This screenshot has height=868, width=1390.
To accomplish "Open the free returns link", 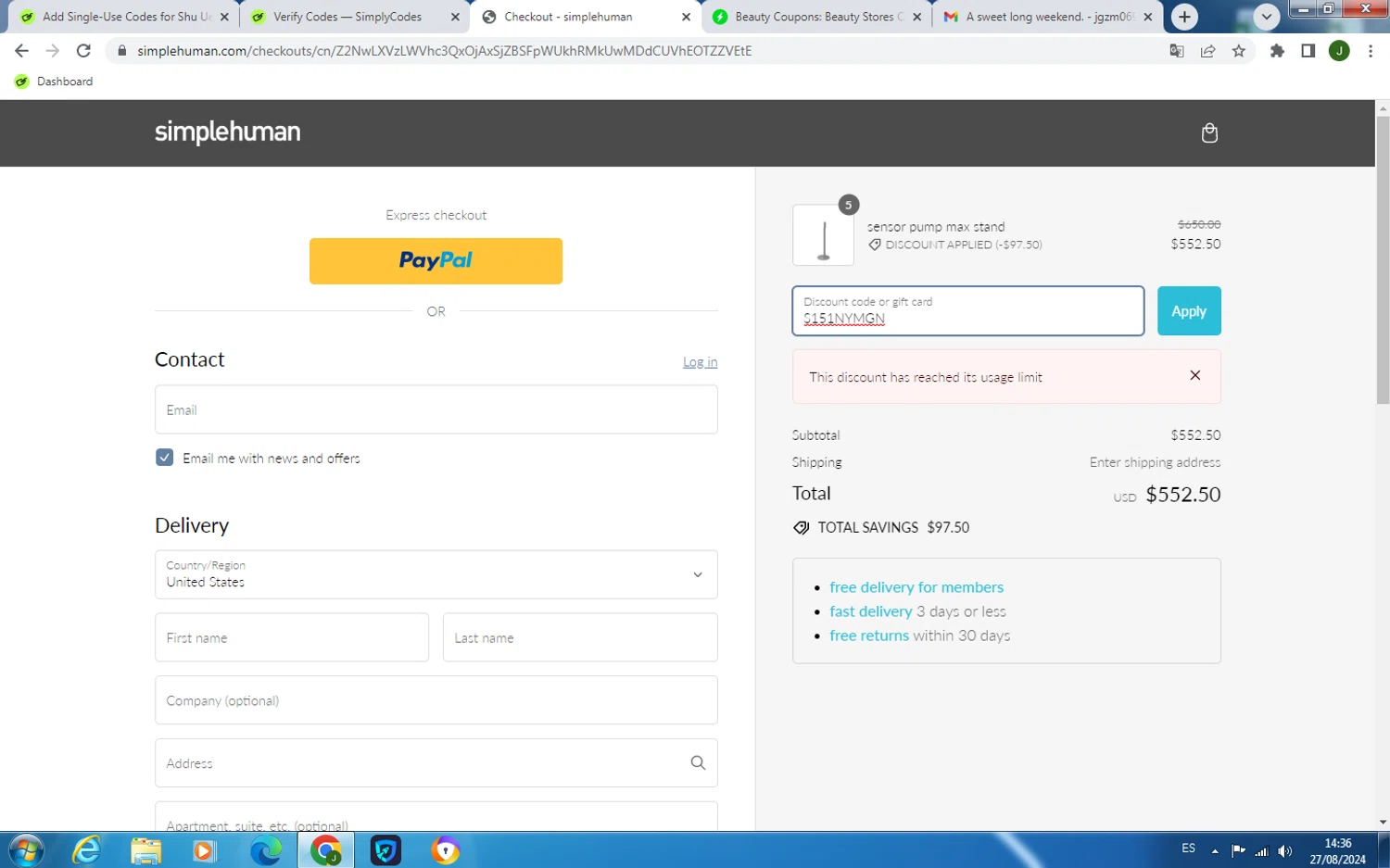I will pos(869,635).
